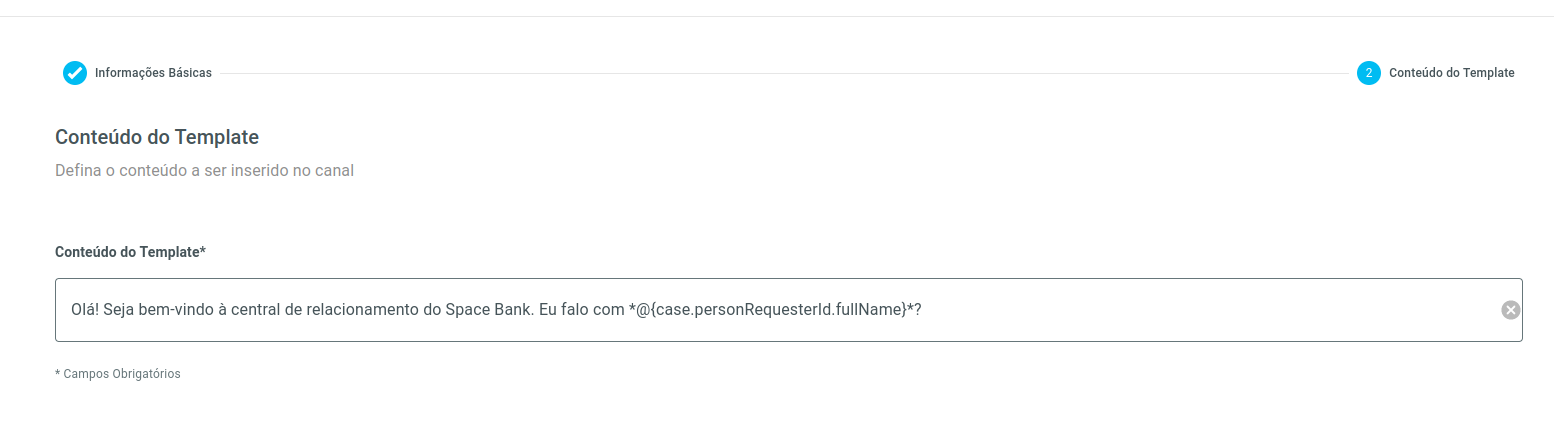
Task: Click the large Conteúdo do Template section heading
Action: 157,137
